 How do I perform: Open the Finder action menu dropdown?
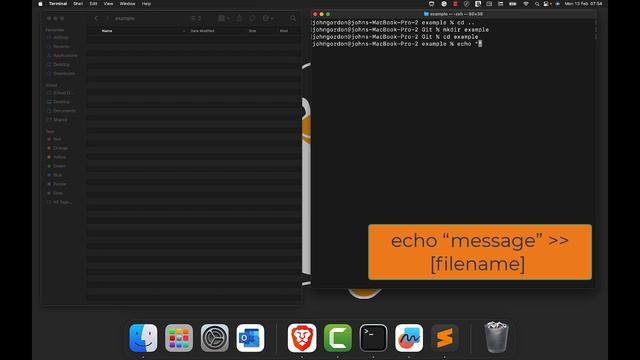(x=268, y=18)
